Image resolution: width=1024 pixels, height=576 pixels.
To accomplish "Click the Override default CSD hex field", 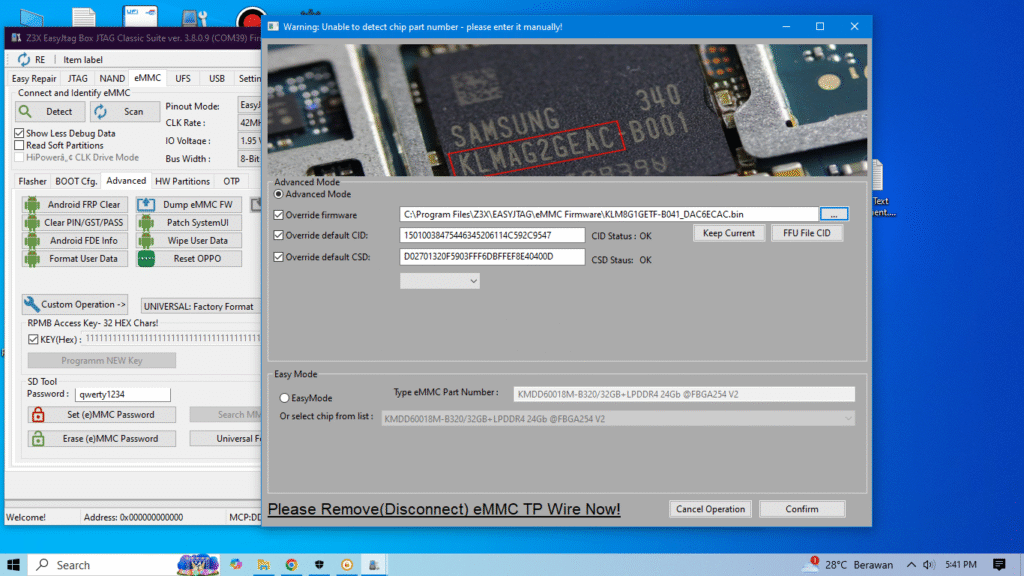I will [492, 257].
